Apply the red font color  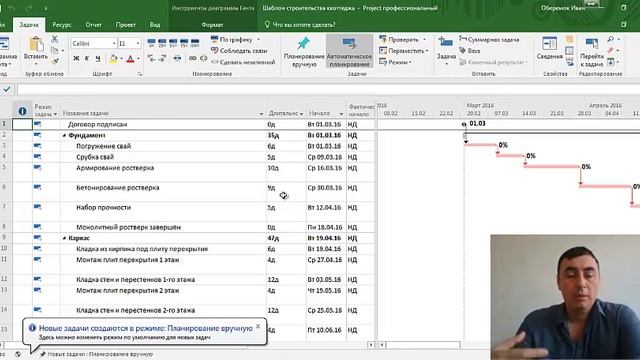coord(130,59)
